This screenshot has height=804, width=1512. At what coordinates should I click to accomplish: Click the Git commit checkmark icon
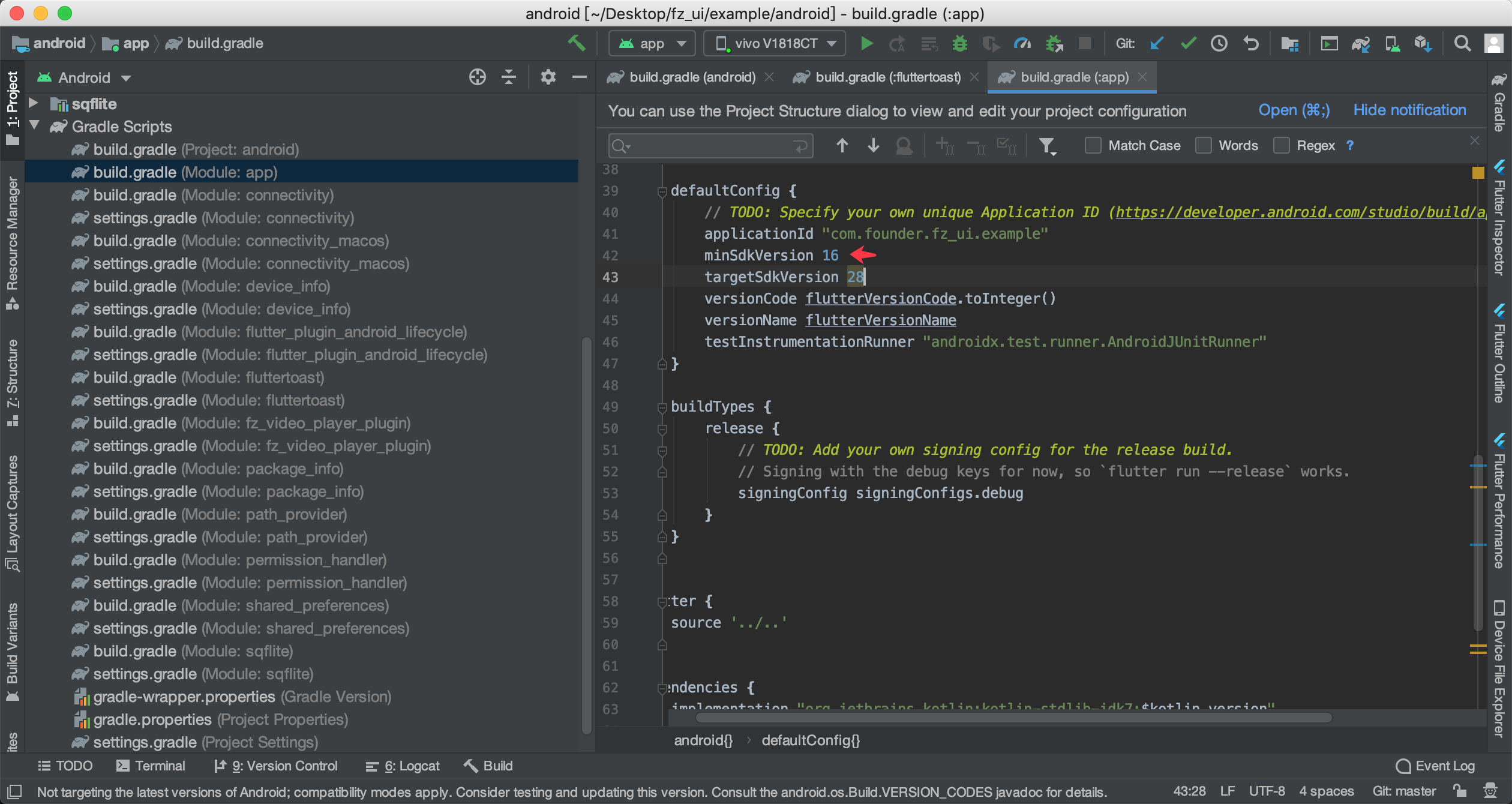(1188, 43)
